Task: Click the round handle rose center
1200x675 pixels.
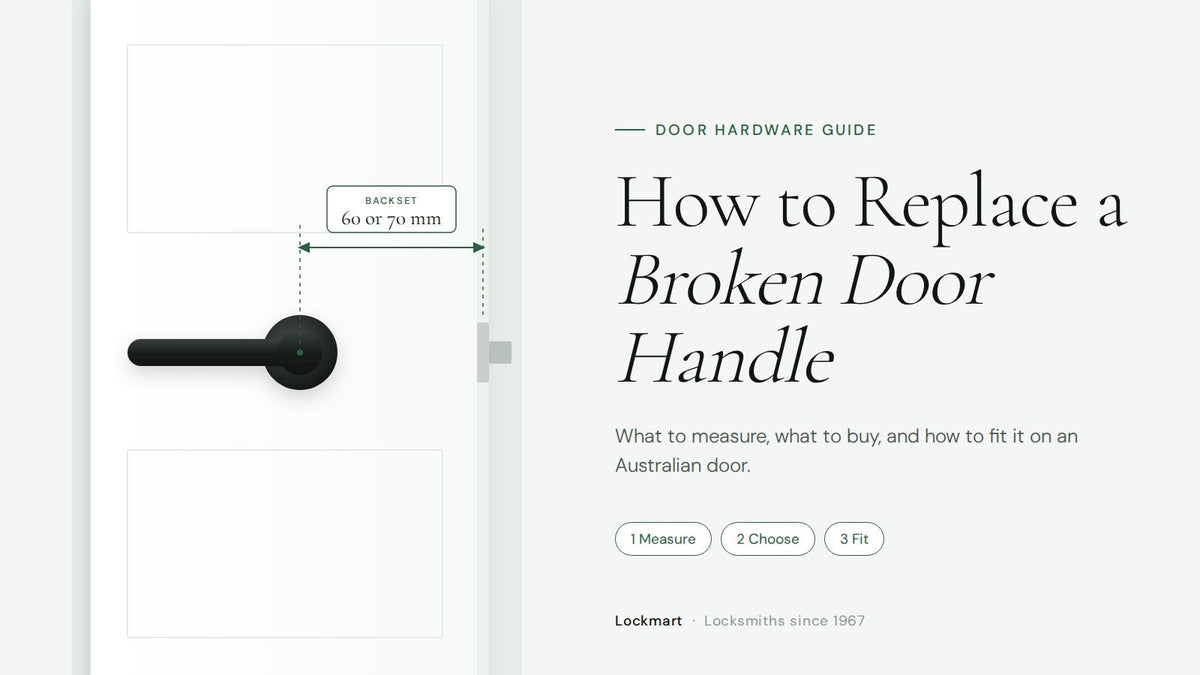Action: pos(300,352)
